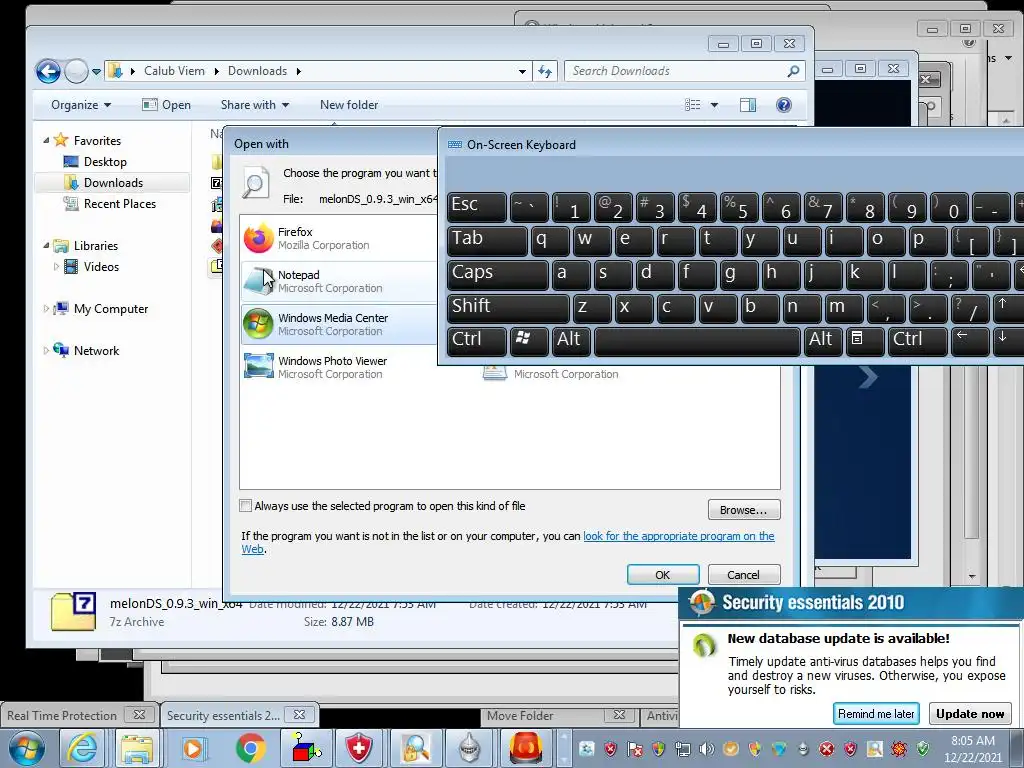This screenshot has height=768, width=1024.
Task: Click the Browse... button
Action: point(744,509)
